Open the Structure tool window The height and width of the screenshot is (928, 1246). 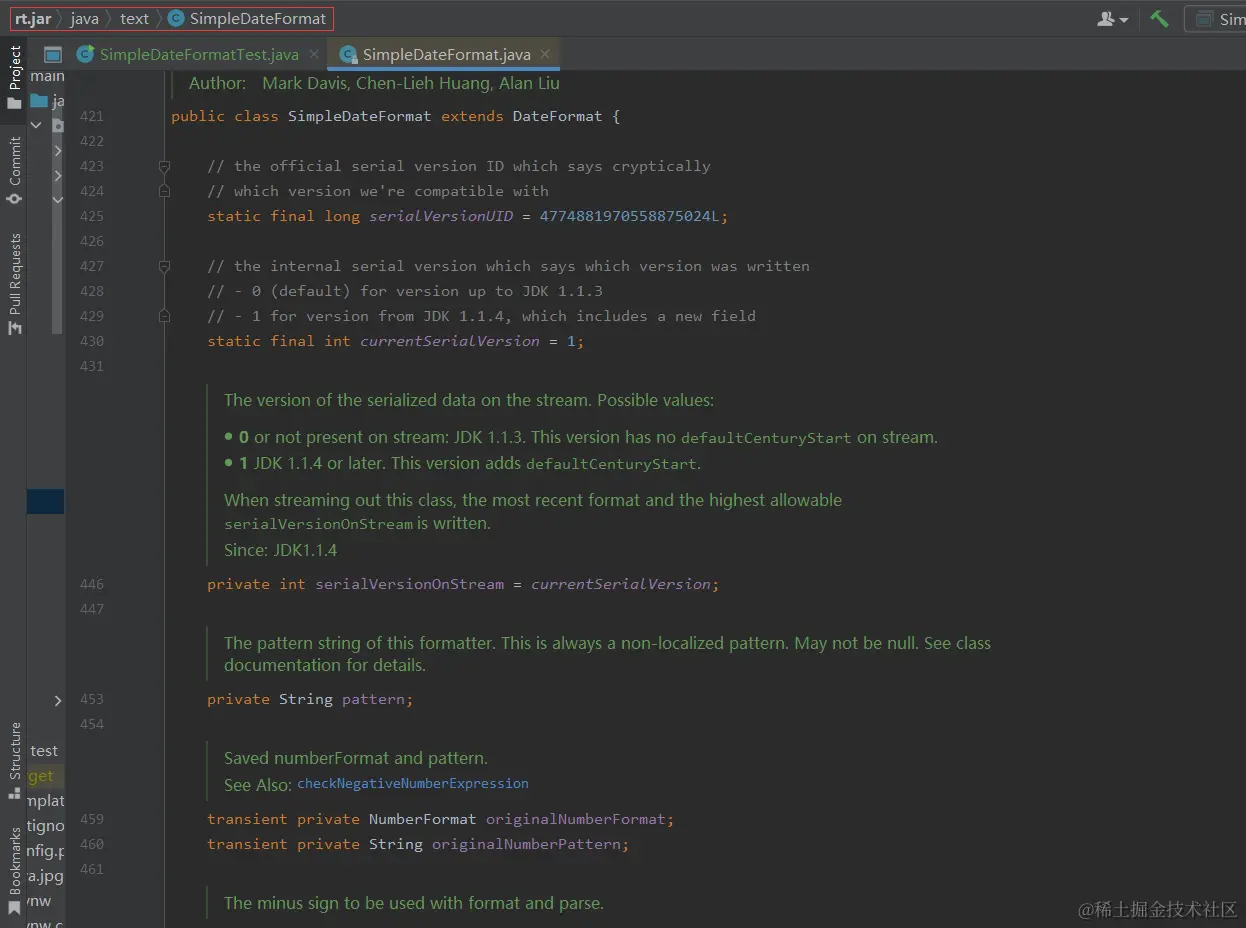14,761
